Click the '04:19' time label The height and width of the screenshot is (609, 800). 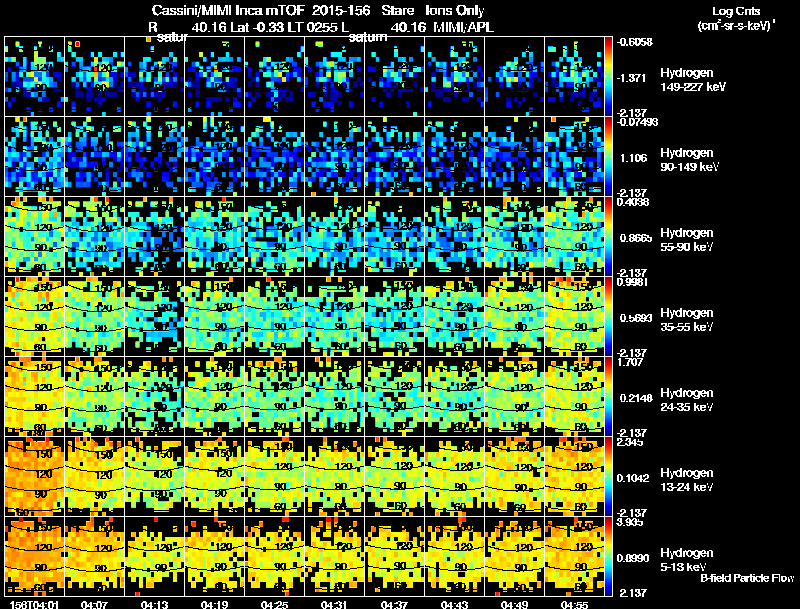pos(214,604)
